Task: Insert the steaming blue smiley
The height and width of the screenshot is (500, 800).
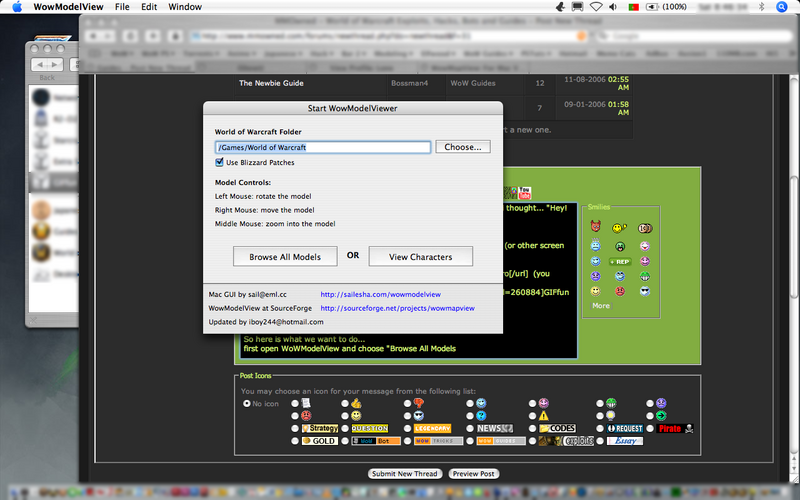Action: pyautogui.click(x=595, y=245)
